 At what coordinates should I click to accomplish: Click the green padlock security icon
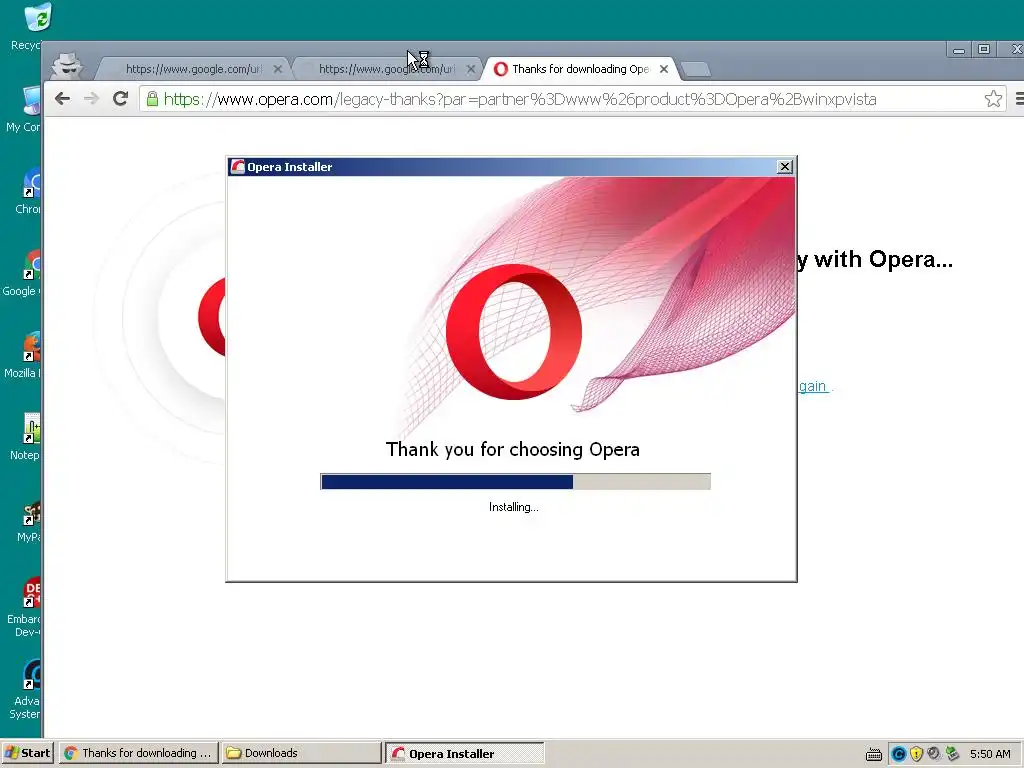(152, 99)
